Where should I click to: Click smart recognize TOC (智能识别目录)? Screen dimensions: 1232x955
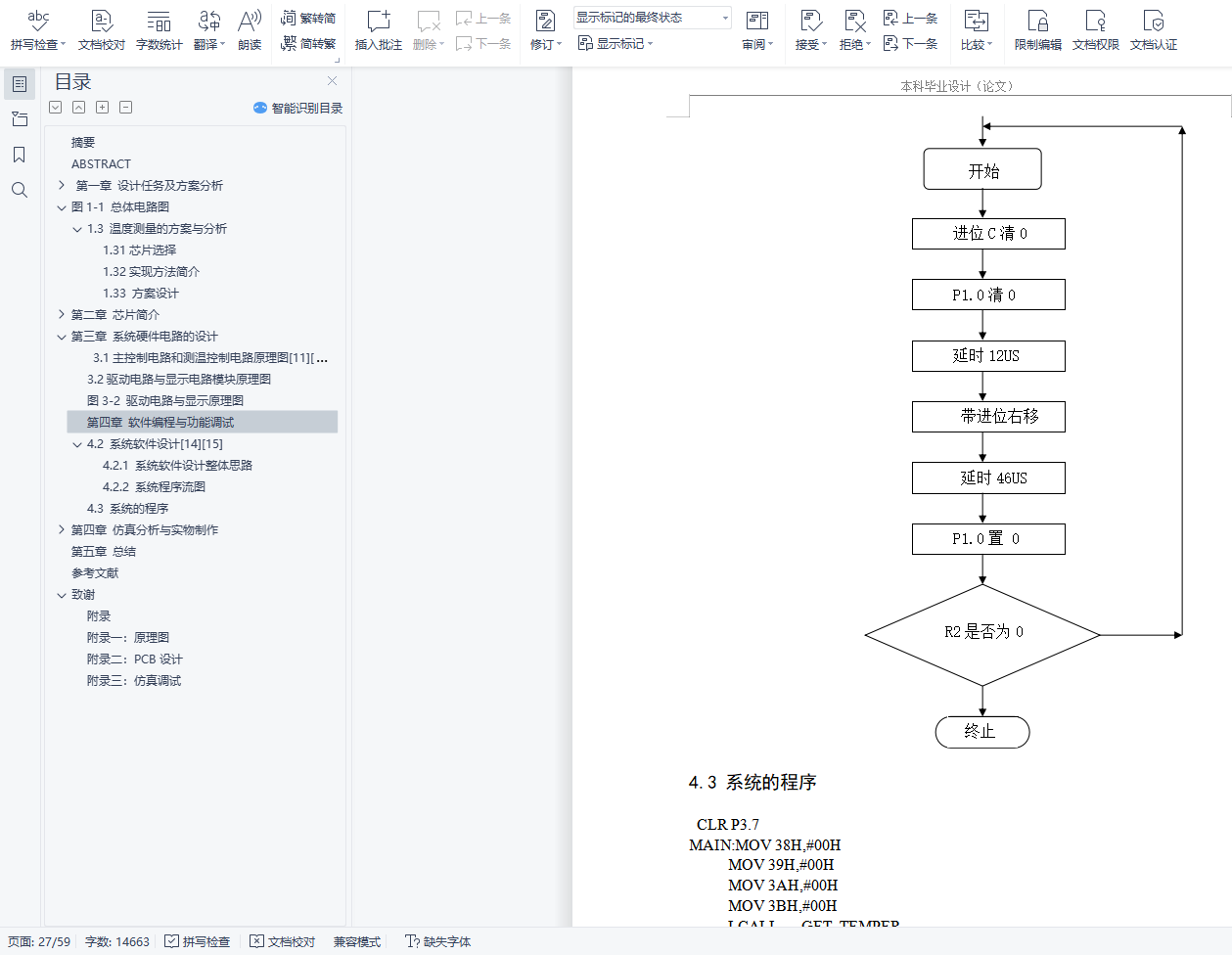297,108
